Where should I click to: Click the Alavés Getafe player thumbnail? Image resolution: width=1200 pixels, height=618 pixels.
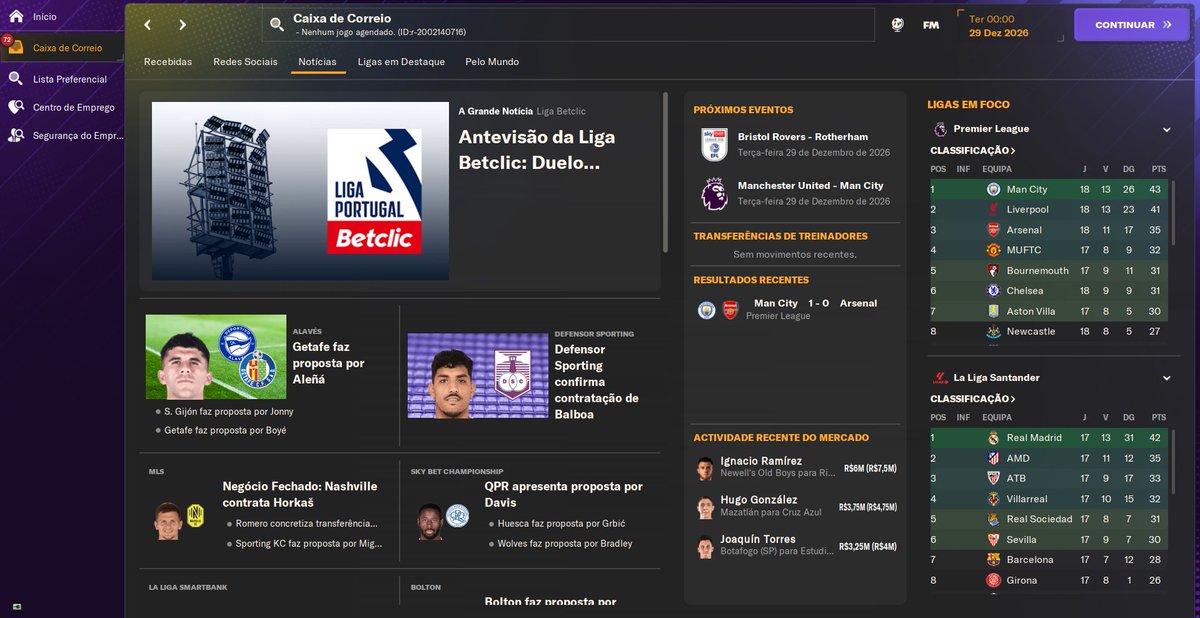coord(215,357)
